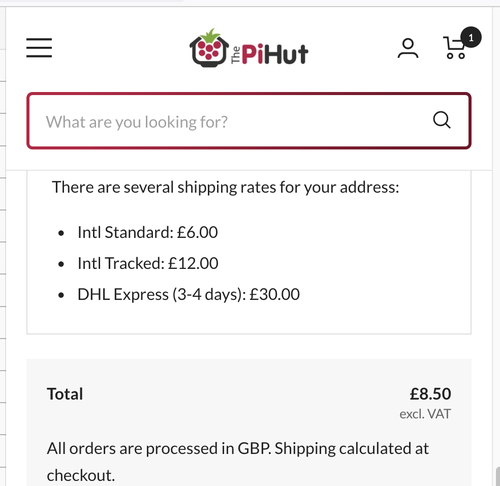This screenshot has height=486, width=500.
Task: Click the word 'checkout.' in the notice
Action: (81, 475)
